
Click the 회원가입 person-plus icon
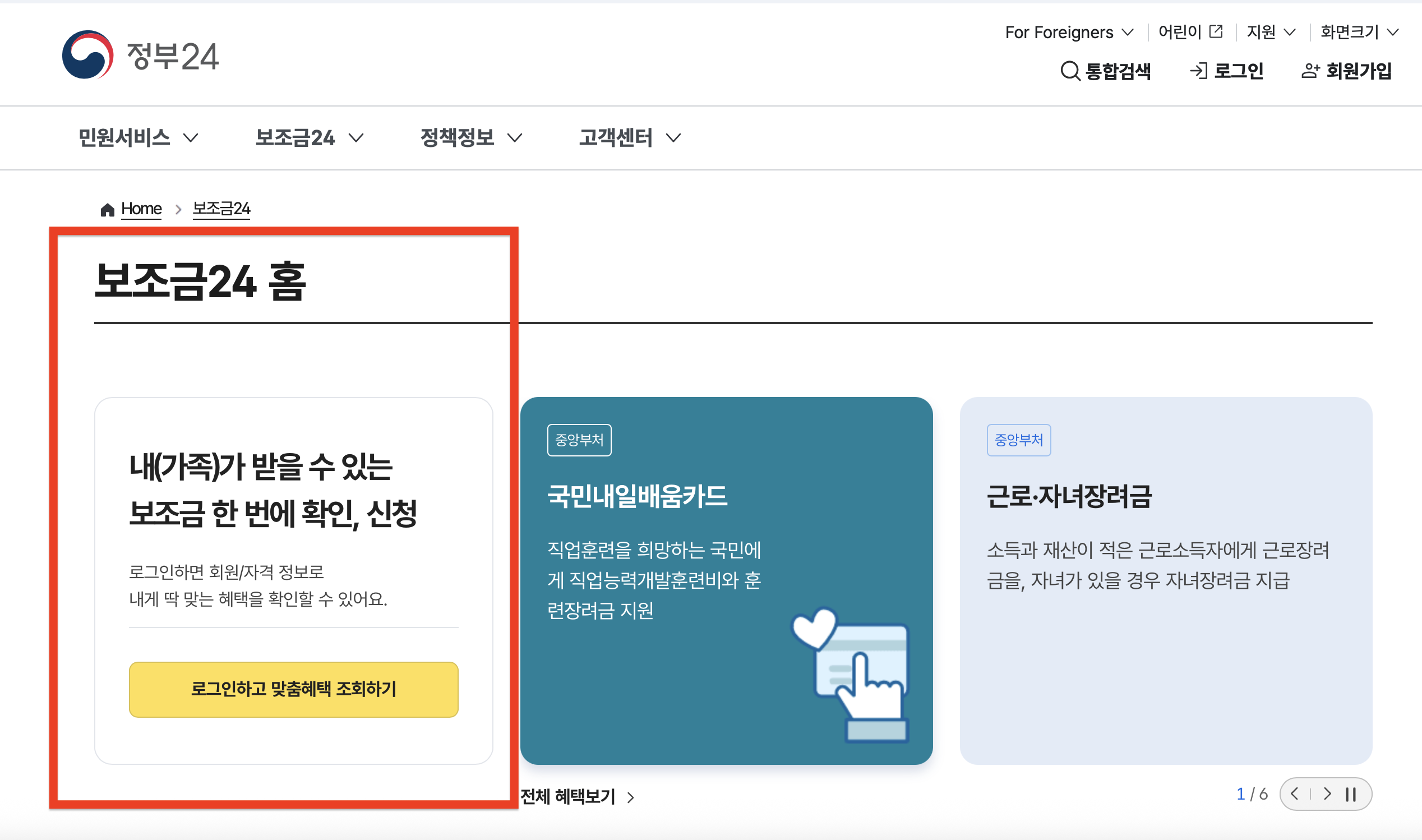coord(1310,71)
